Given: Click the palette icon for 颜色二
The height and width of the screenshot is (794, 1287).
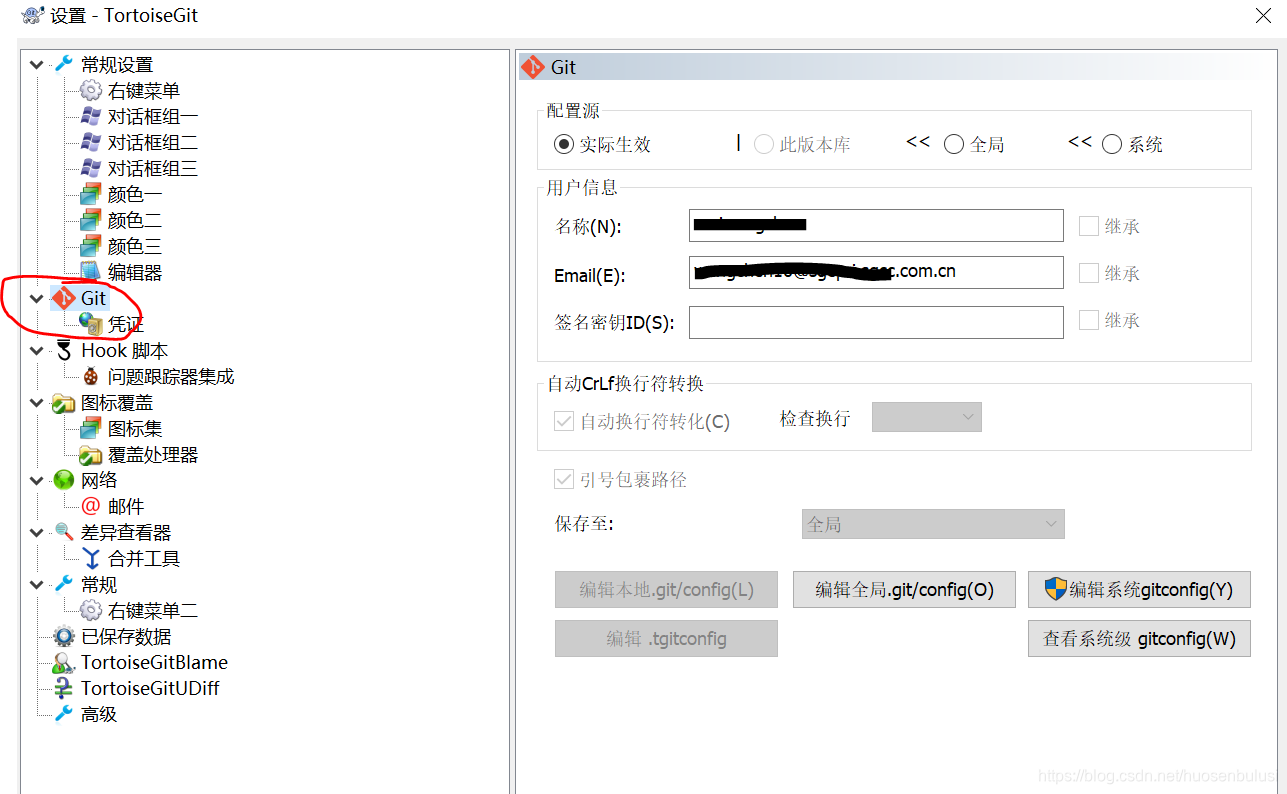Looking at the screenshot, I should pyautogui.click(x=91, y=221).
